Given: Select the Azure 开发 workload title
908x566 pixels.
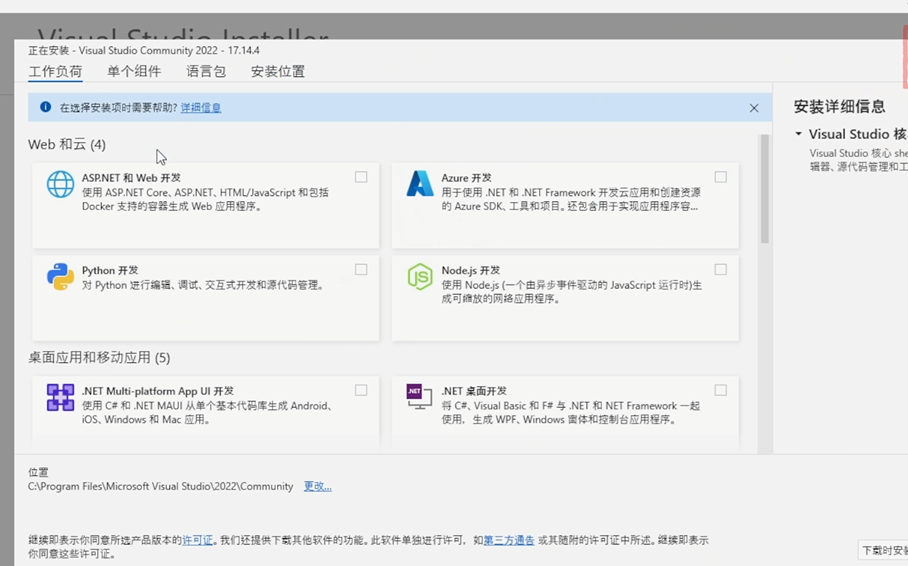Looking at the screenshot, I should click(466, 177).
